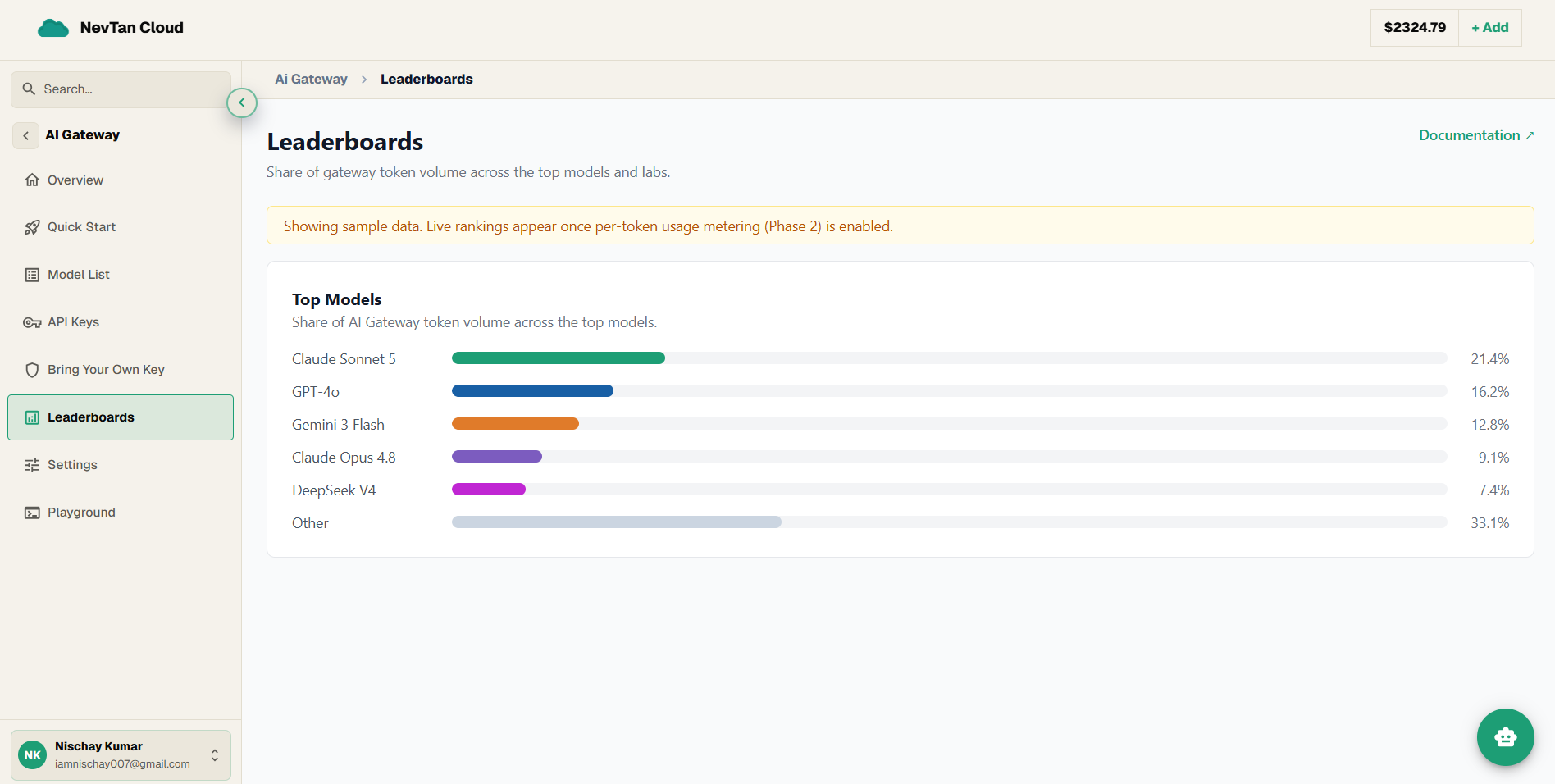Click the Ai Gateway breadcrumb link
This screenshot has height=784, width=1555.
(311, 80)
